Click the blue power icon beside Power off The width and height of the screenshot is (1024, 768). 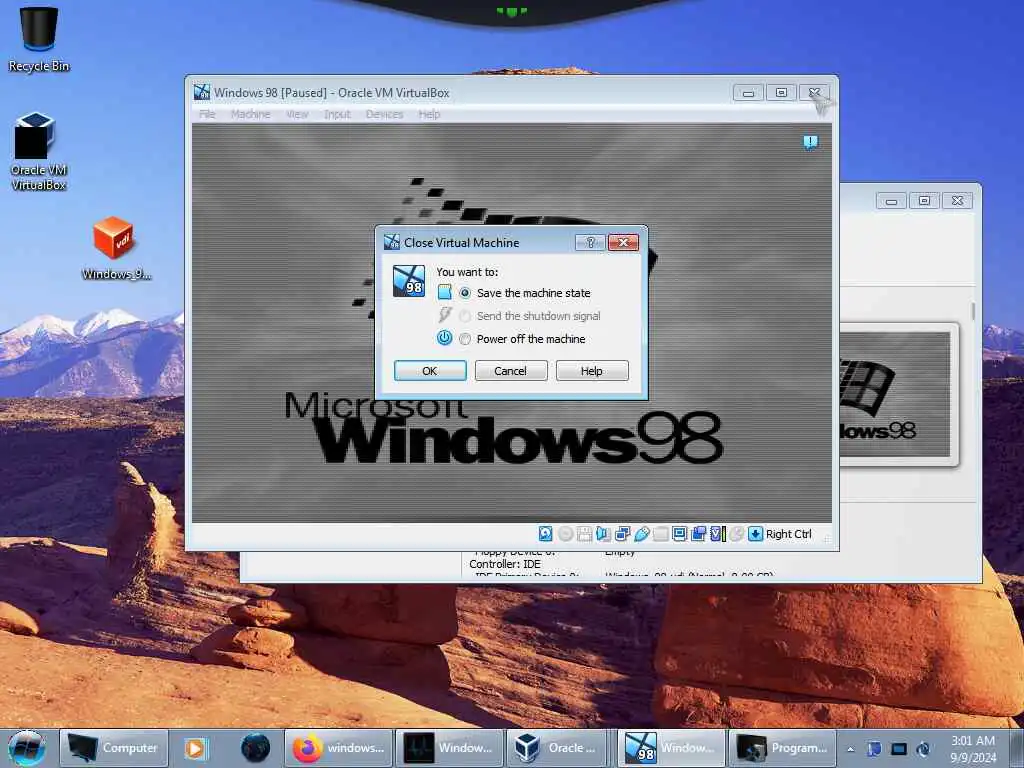point(444,338)
